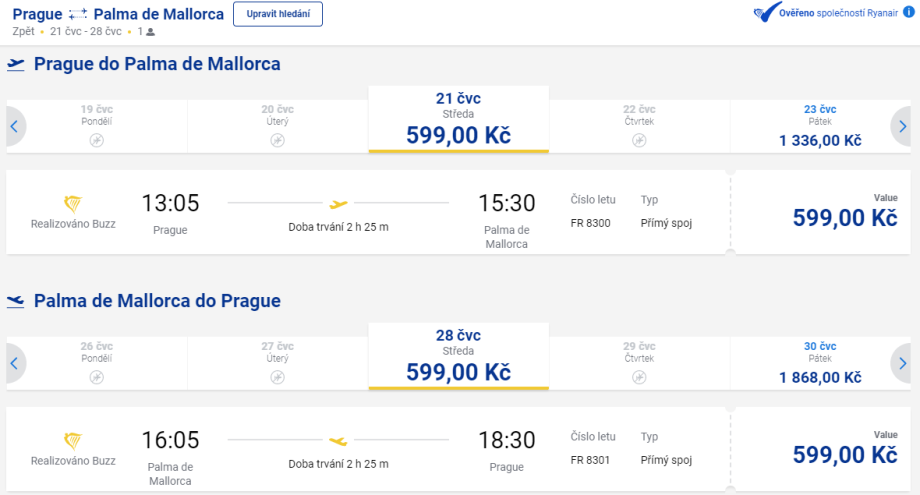This screenshot has height=495, width=920.
Task: Choose the 599,00 Kč Value fare for FR 8301
Action: (x=844, y=453)
